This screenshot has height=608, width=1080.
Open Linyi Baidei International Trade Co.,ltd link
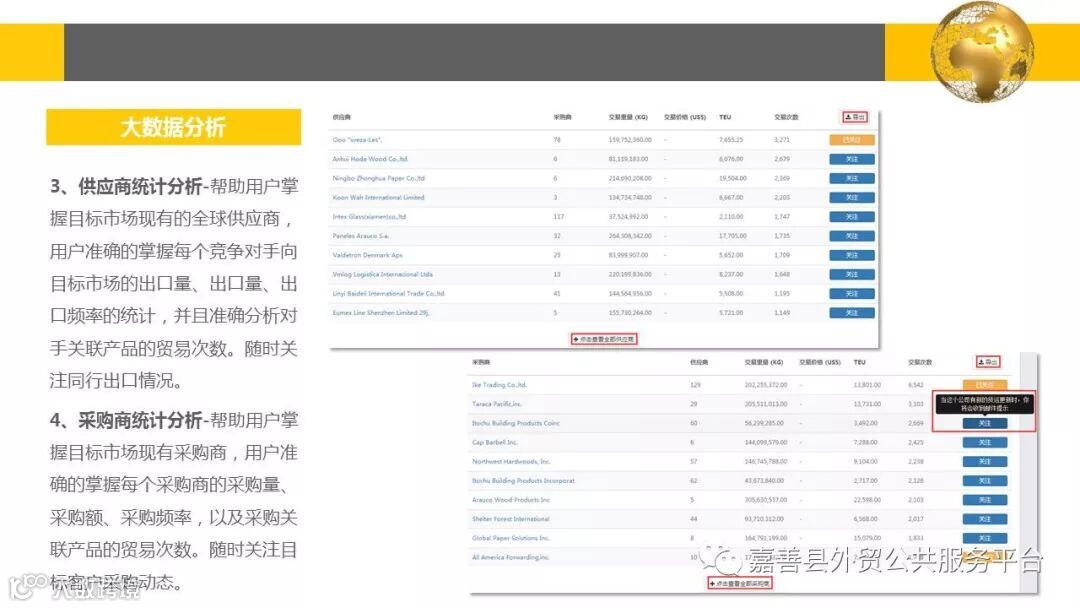click(388, 294)
